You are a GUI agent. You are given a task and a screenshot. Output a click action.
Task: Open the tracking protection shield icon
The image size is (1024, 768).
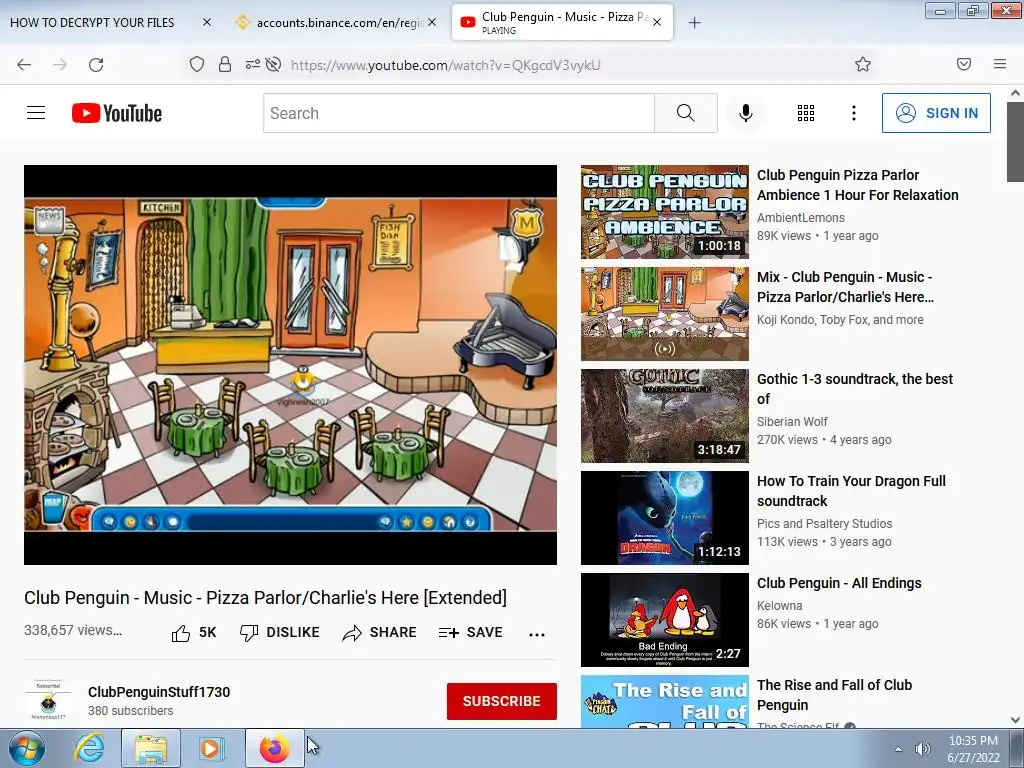(197, 64)
